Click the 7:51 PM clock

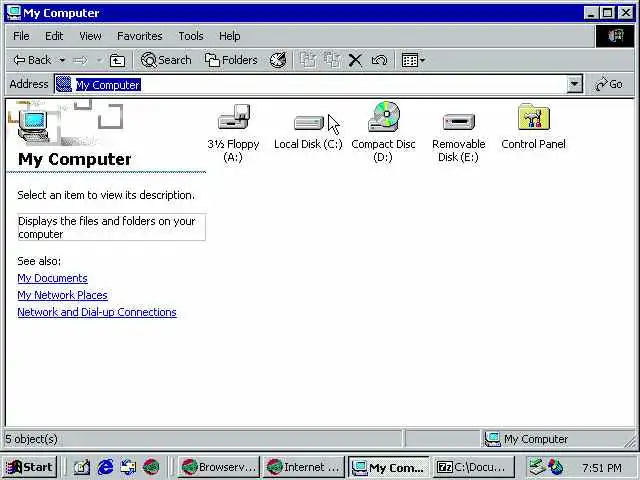[602, 467]
